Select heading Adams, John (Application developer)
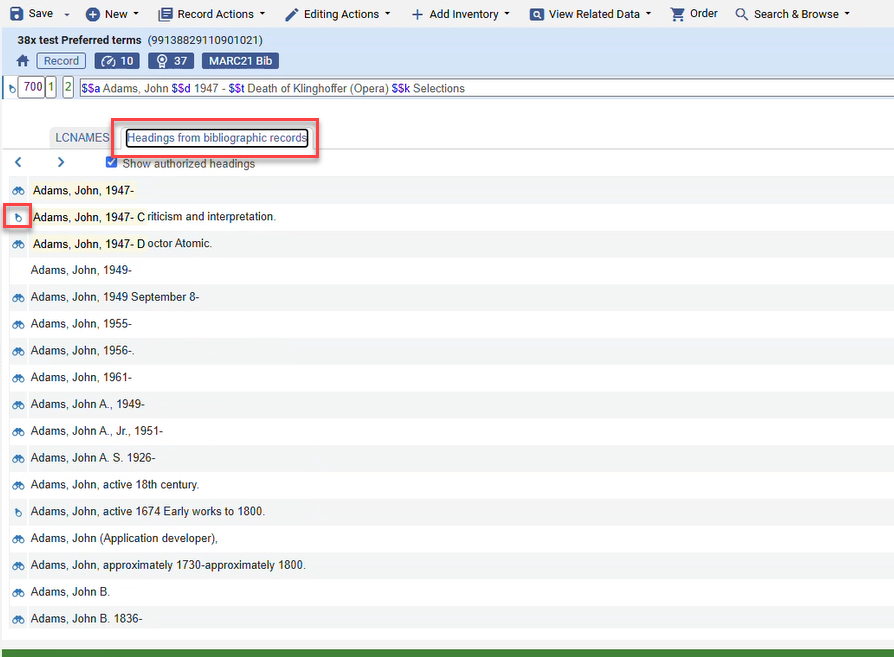Viewport: 894px width, 657px height. click(124, 538)
